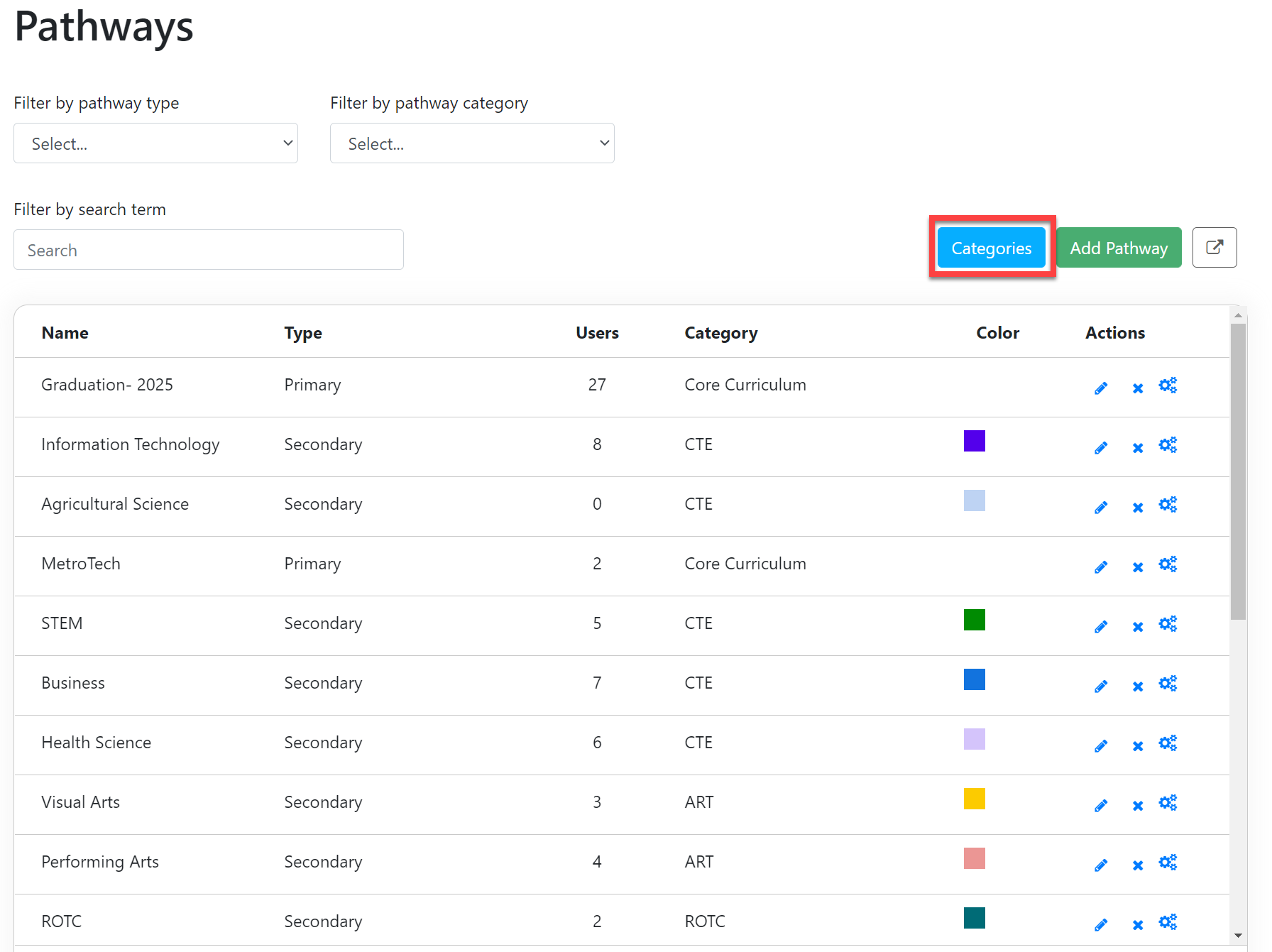The height and width of the screenshot is (952, 1272).
Task: Click the Type column header
Action: (303, 333)
